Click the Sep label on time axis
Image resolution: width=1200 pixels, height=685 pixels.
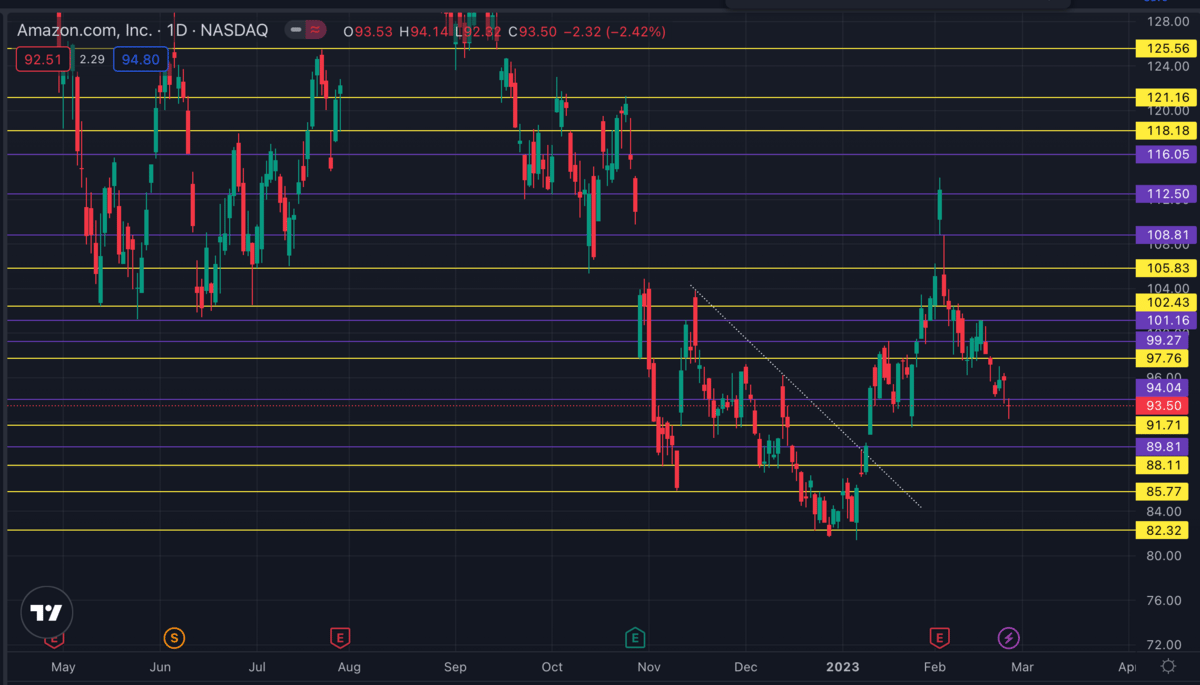click(456, 666)
